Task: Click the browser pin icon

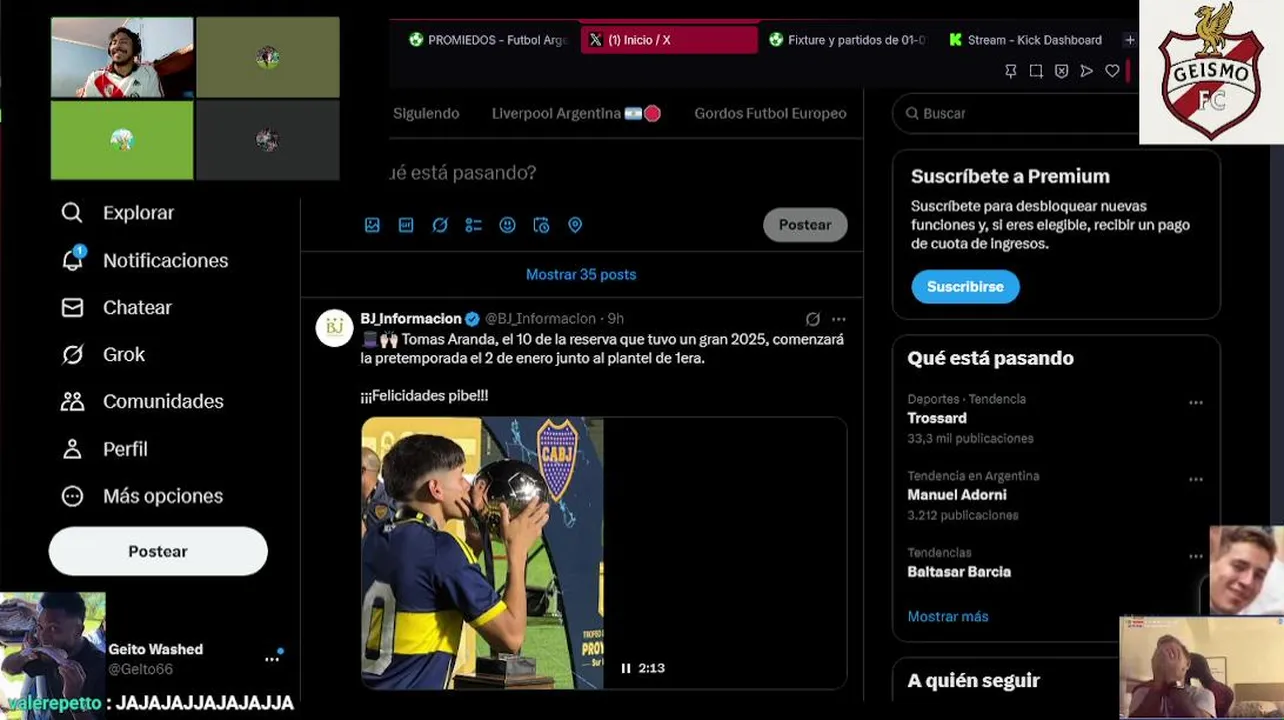Action: (1011, 71)
